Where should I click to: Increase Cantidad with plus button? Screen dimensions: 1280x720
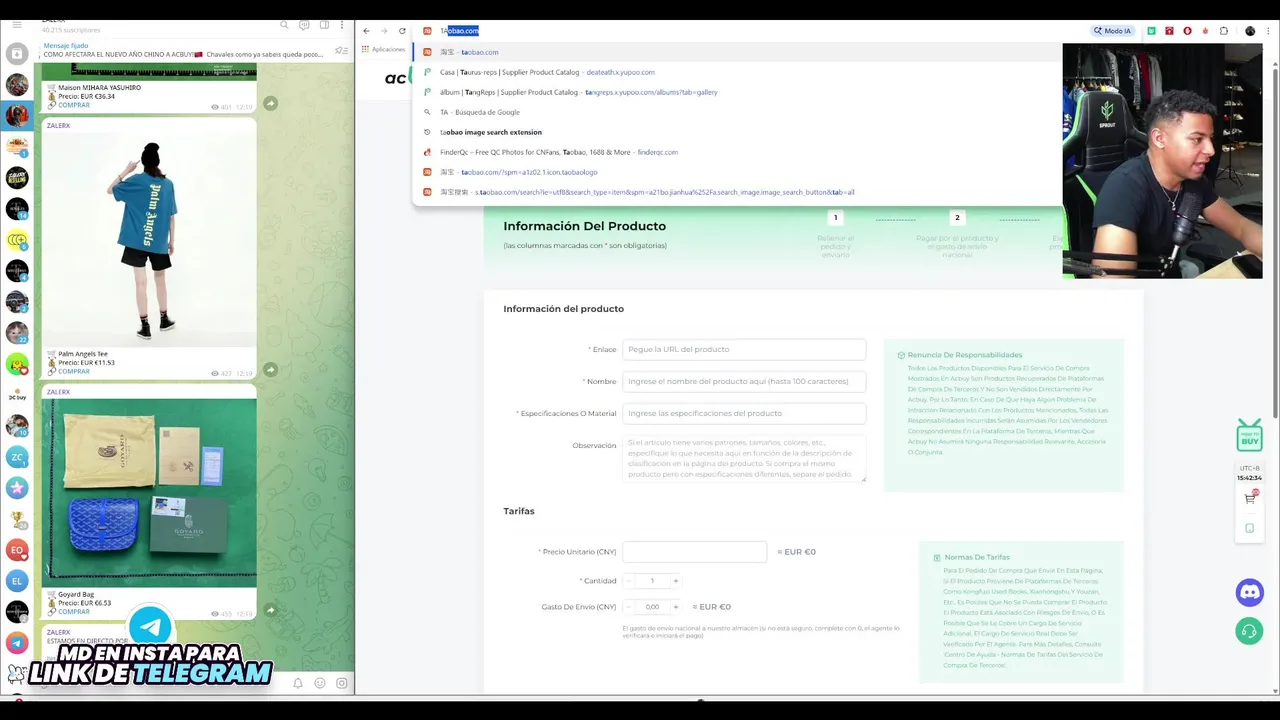coord(675,581)
